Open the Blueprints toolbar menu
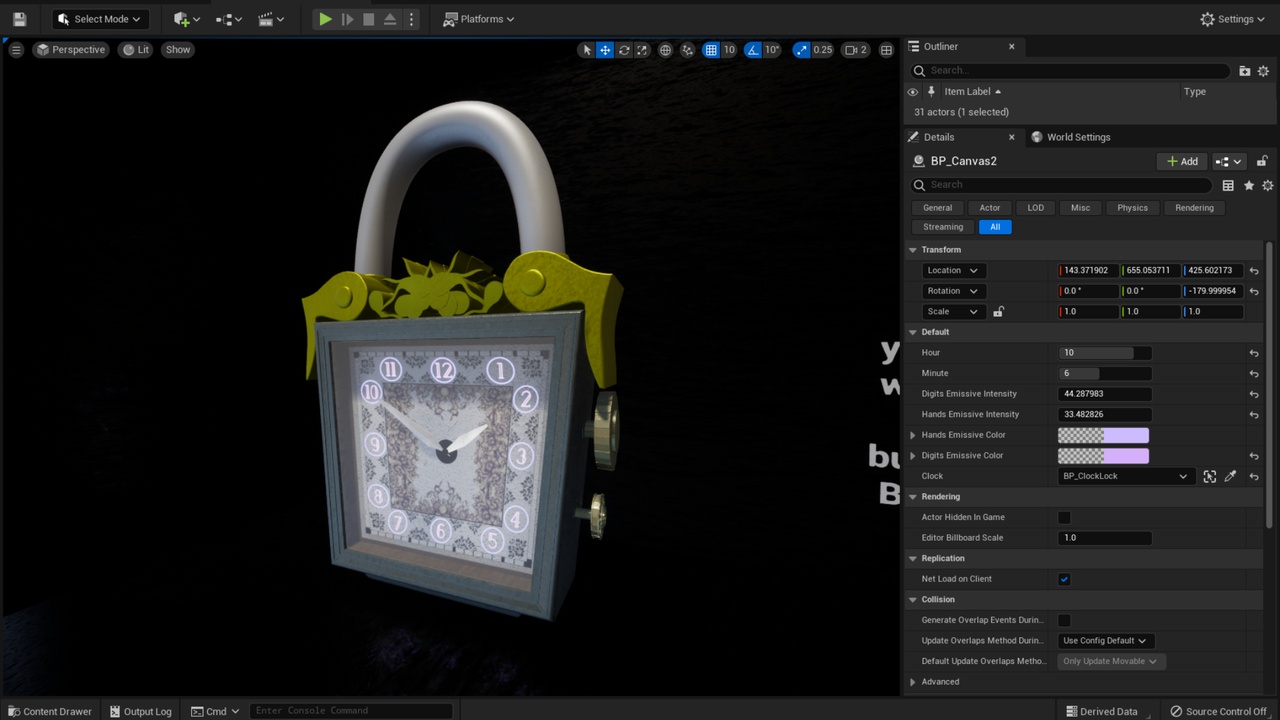The width and height of the screenshot is (1280, 720). pos(229,19)
